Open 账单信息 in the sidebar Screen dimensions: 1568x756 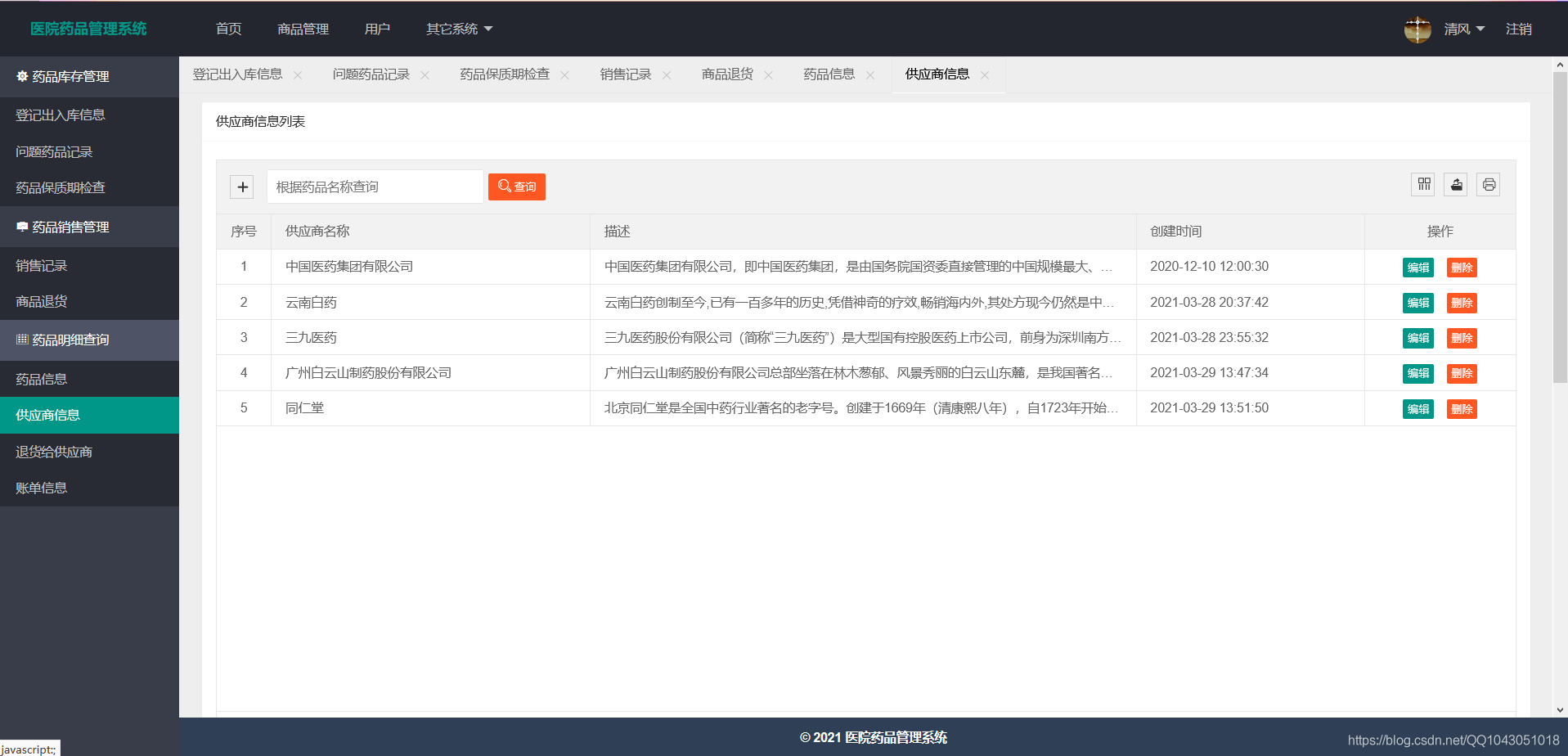tap(89, 488)
